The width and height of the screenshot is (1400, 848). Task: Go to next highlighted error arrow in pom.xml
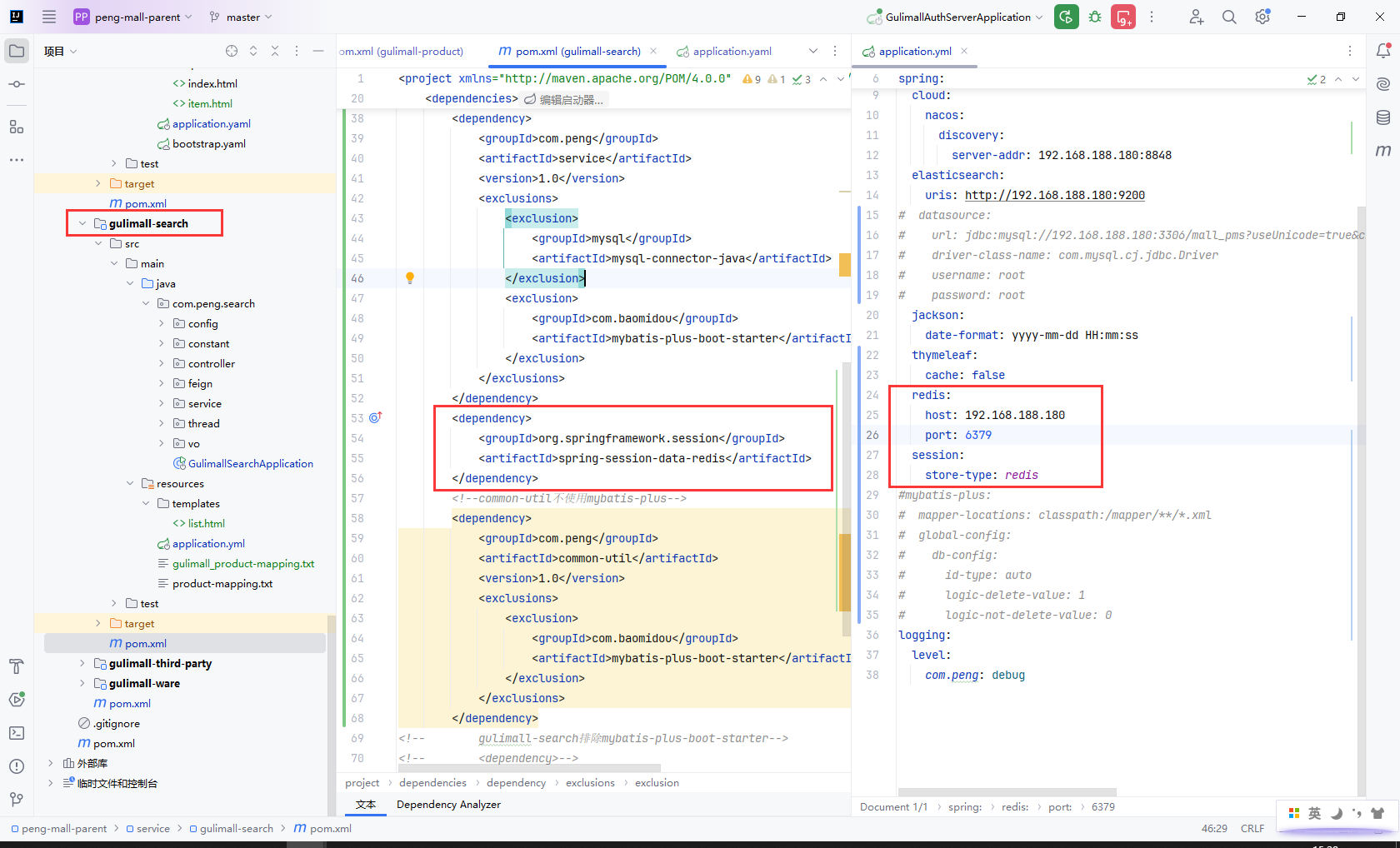tap(840, 79)
